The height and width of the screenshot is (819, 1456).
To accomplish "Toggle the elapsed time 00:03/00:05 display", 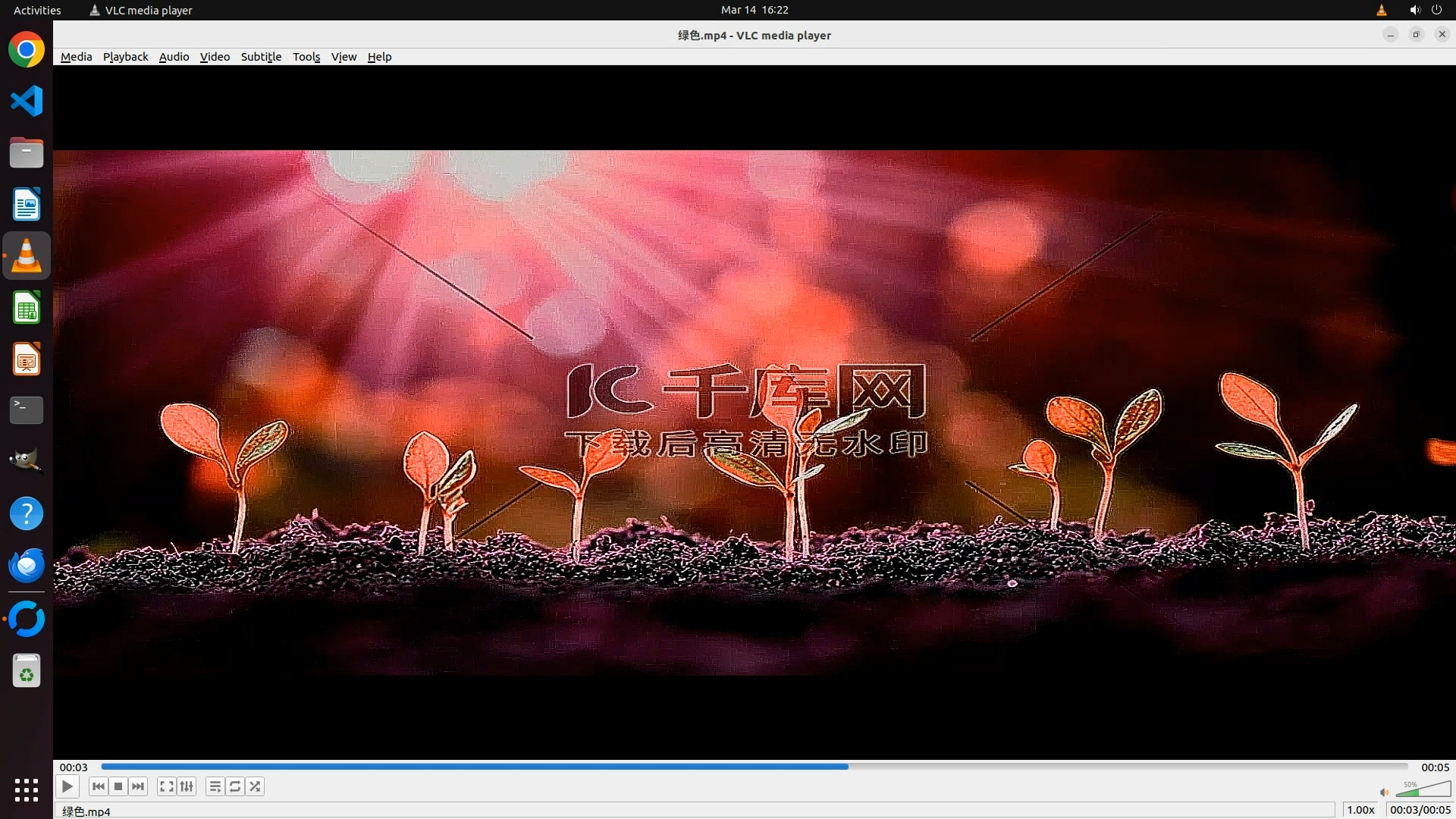I will coord(1420,810).
